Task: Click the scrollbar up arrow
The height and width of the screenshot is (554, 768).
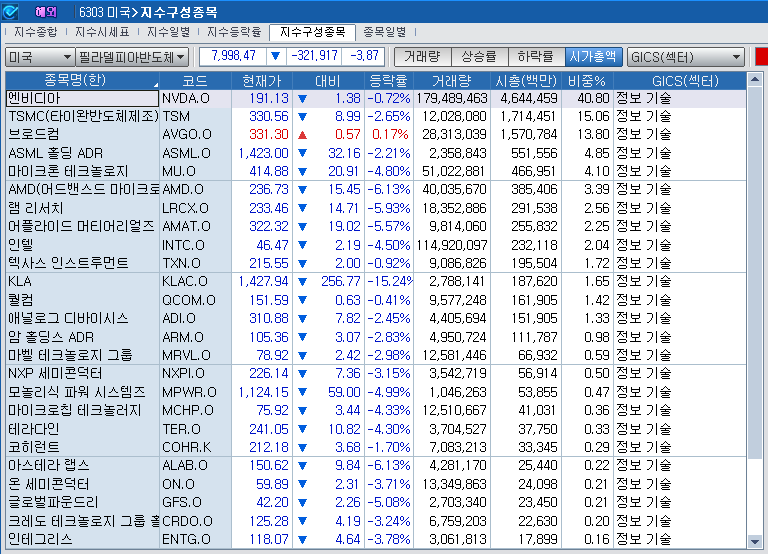Action: pyautogui.click(x=755, y=79)
